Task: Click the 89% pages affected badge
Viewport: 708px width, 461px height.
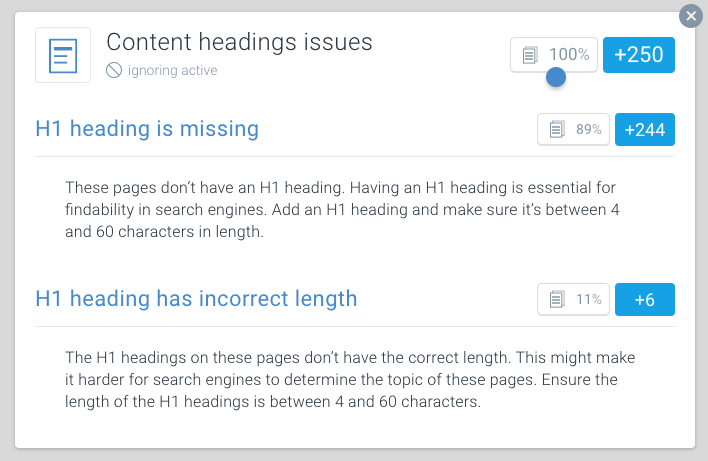Action: click(573, 130)
